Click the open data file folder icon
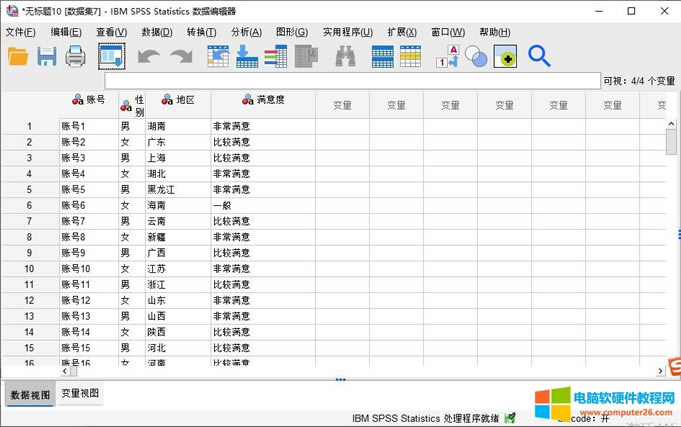This screenshot has height=427, width=681. (18, 57)
